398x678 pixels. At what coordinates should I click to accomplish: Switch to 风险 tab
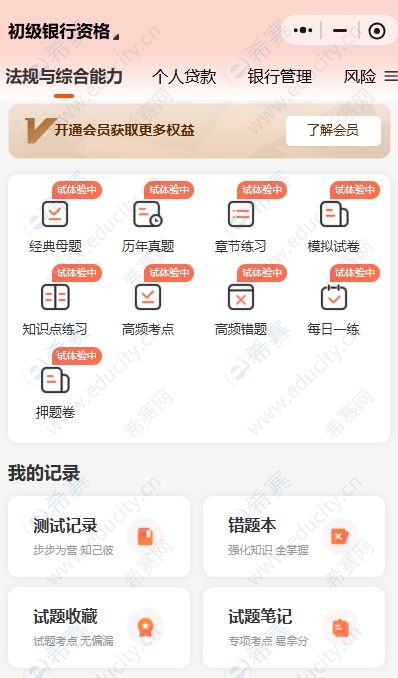pos(359,77)
